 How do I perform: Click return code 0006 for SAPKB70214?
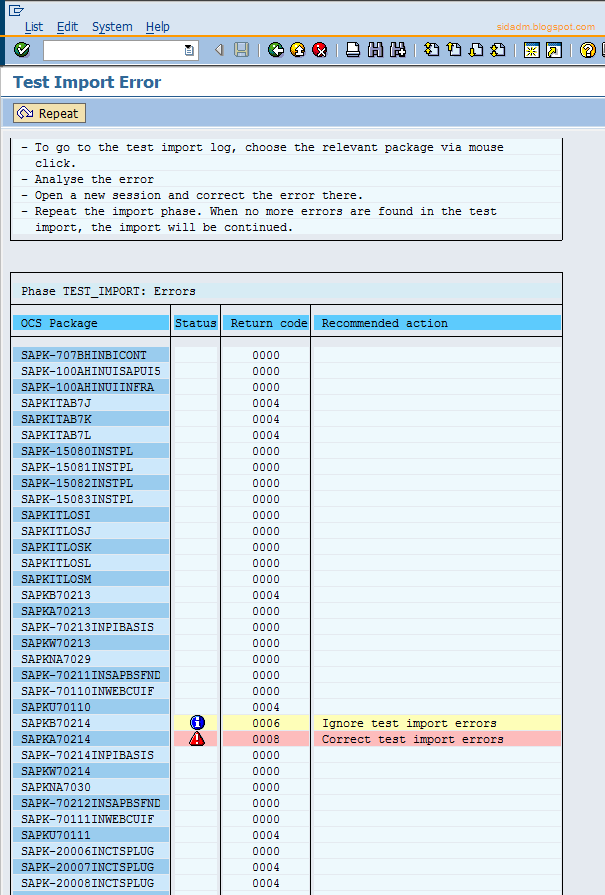[266, 723]
